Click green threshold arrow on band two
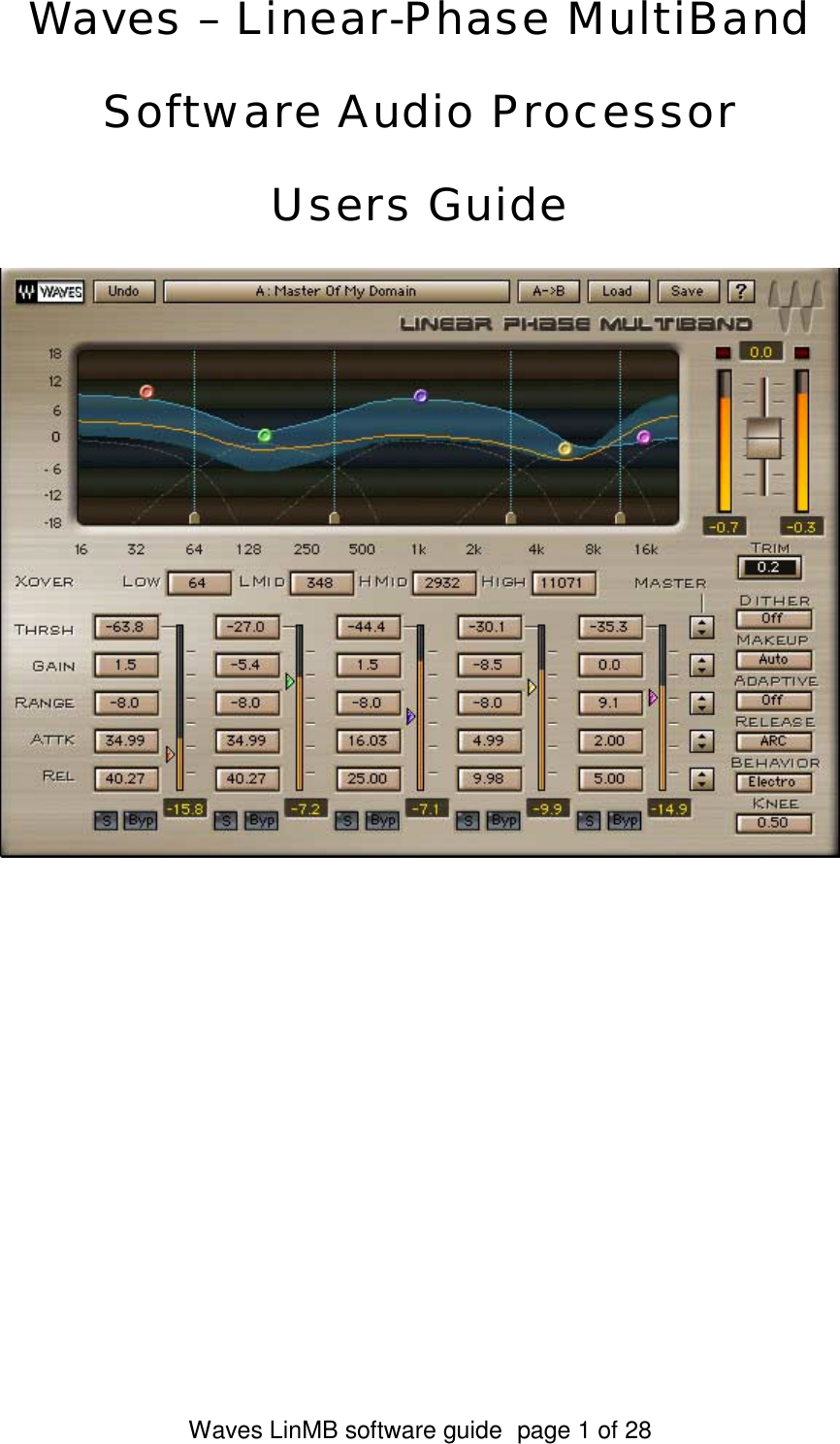The height and width of the screenshot is (1444, 840). [290, 682]
